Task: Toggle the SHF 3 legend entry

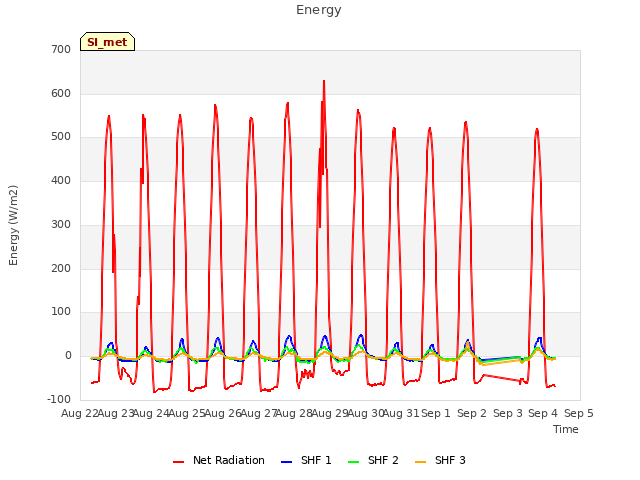Action: click(440, 460)
